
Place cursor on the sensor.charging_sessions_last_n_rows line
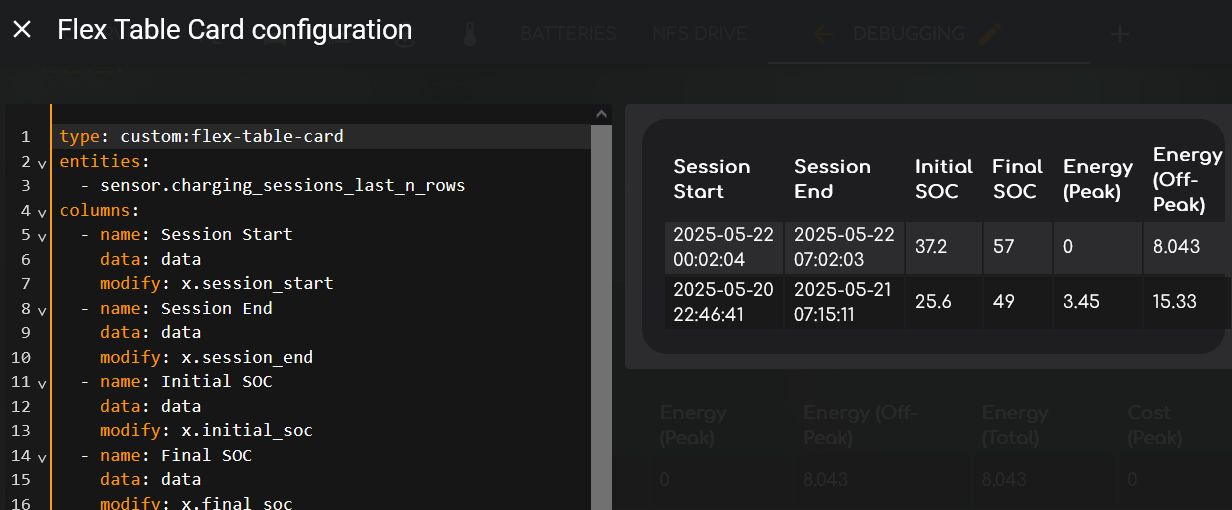[x=282, y=185]
